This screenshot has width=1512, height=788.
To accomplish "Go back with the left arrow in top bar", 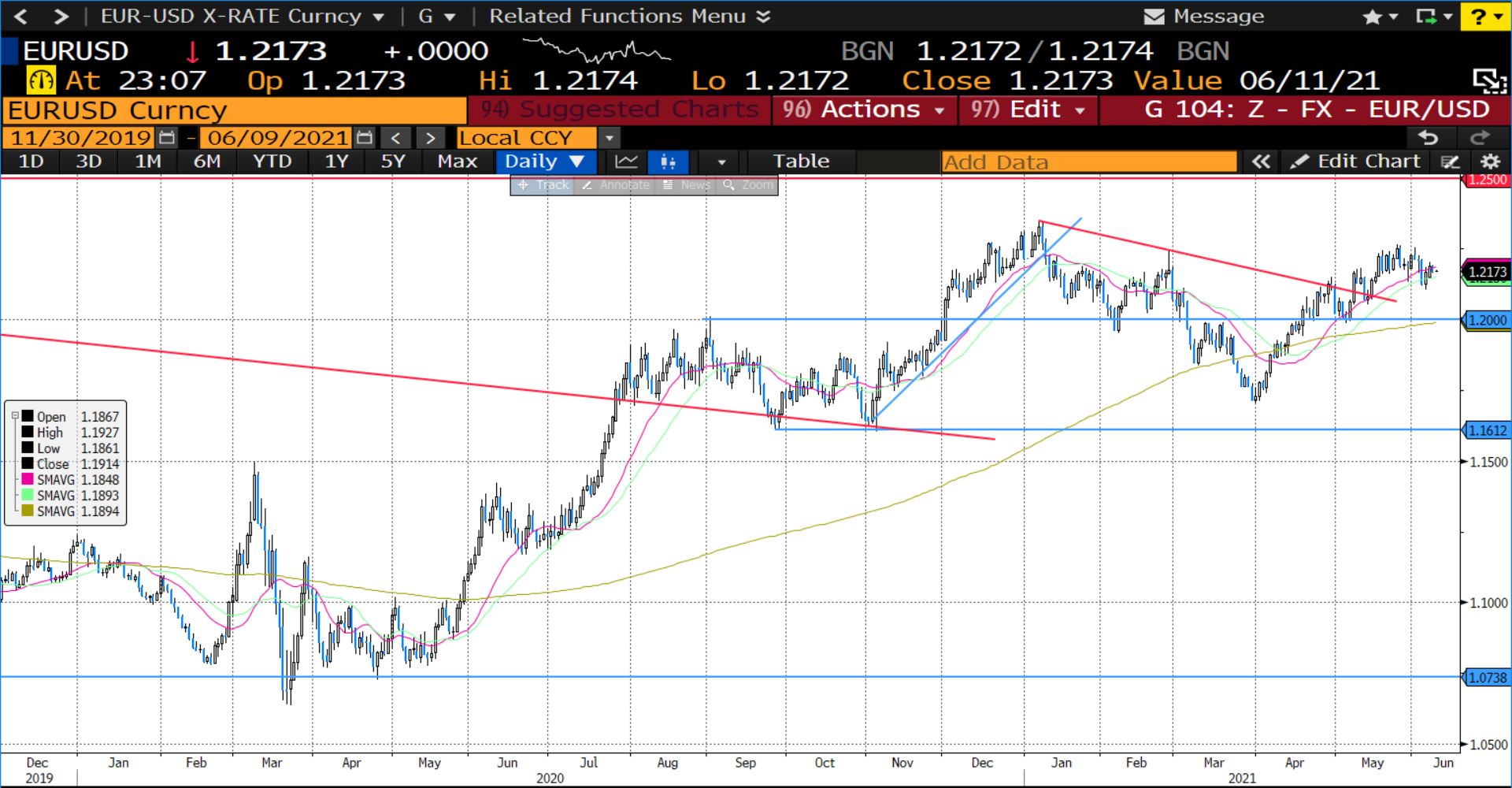I will click(x=21, y=17).
